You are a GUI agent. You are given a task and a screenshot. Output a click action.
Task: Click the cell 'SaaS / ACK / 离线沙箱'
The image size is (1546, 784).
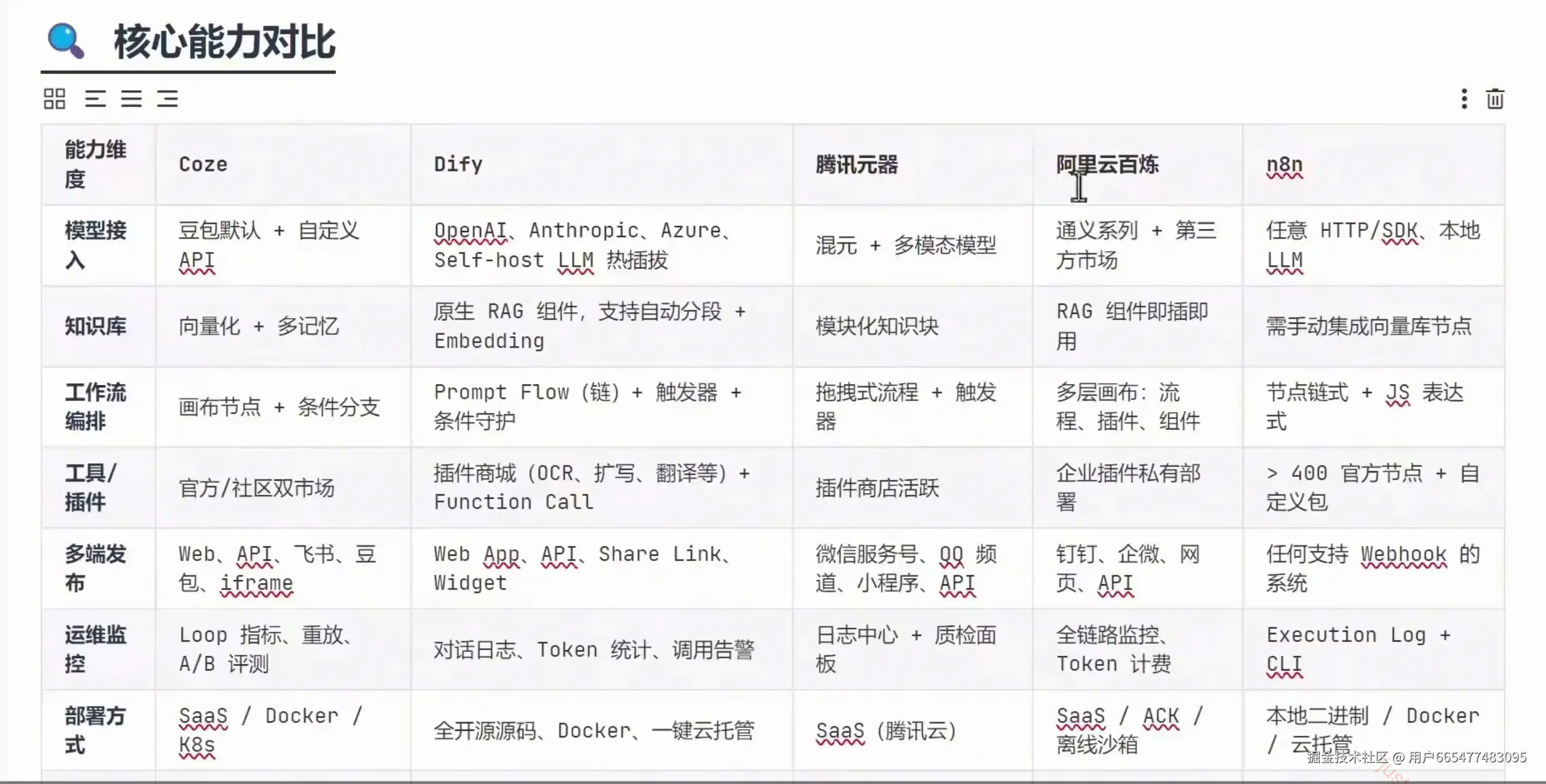coord(1138,731)
